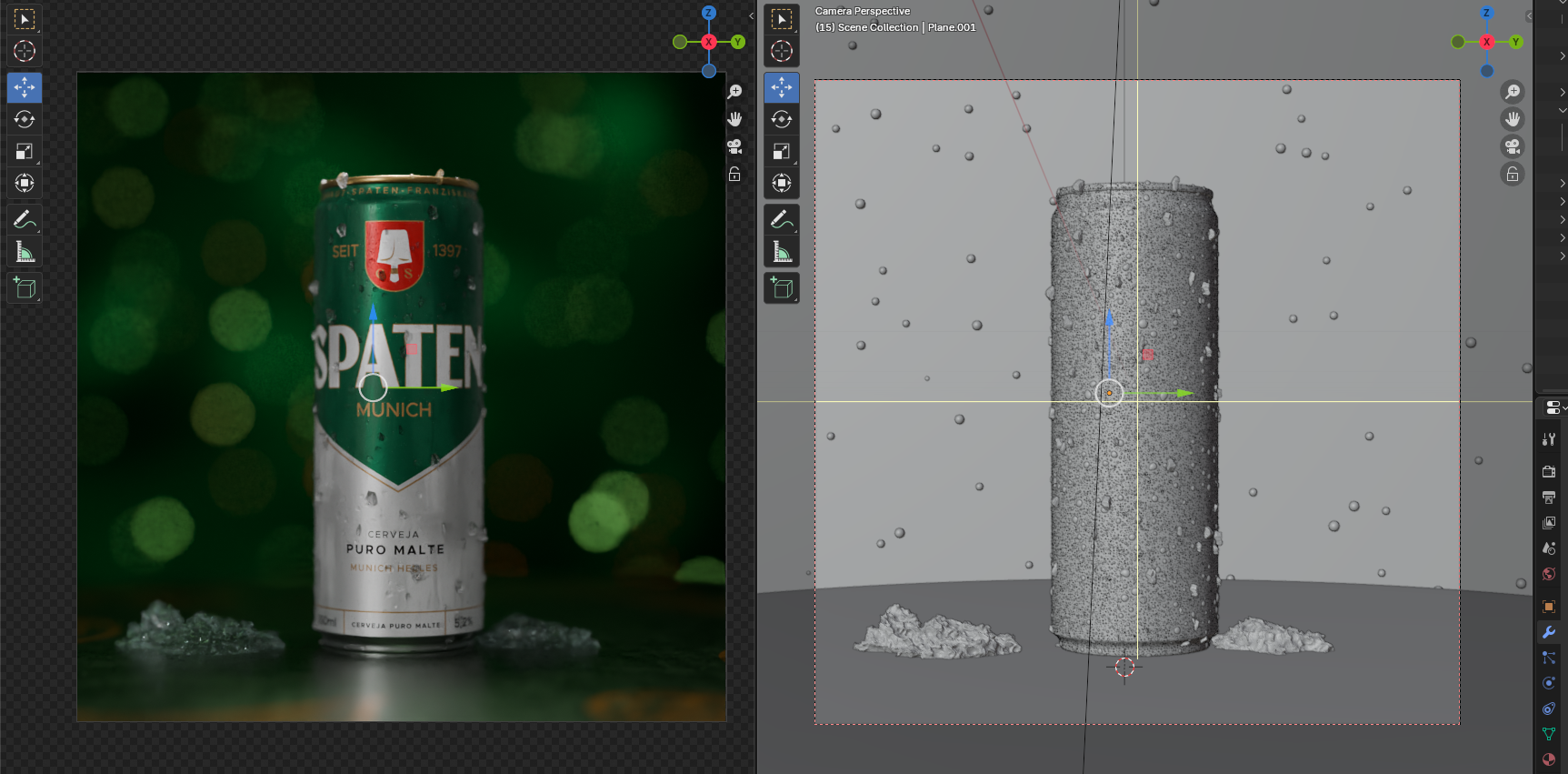Activate the Cursor tool in left viewport
The height and width of the screenshot is (774, 1568).
25,51
